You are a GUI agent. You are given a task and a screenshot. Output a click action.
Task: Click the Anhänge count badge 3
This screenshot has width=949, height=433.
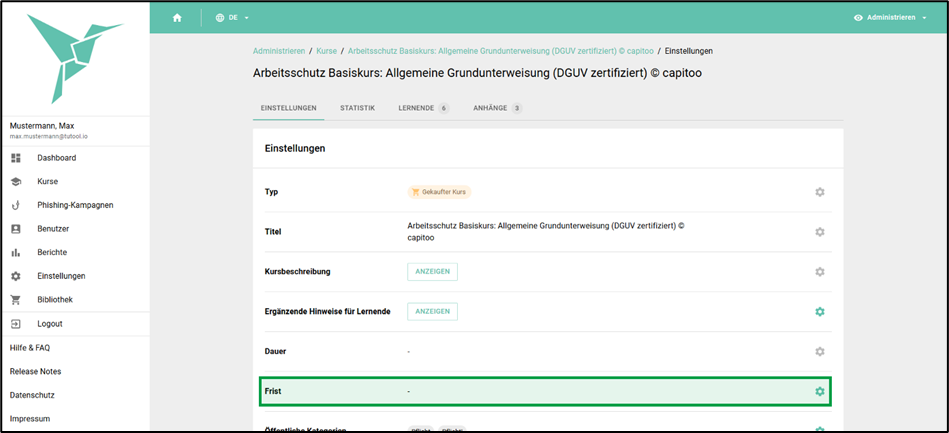[x=516, y=108]
